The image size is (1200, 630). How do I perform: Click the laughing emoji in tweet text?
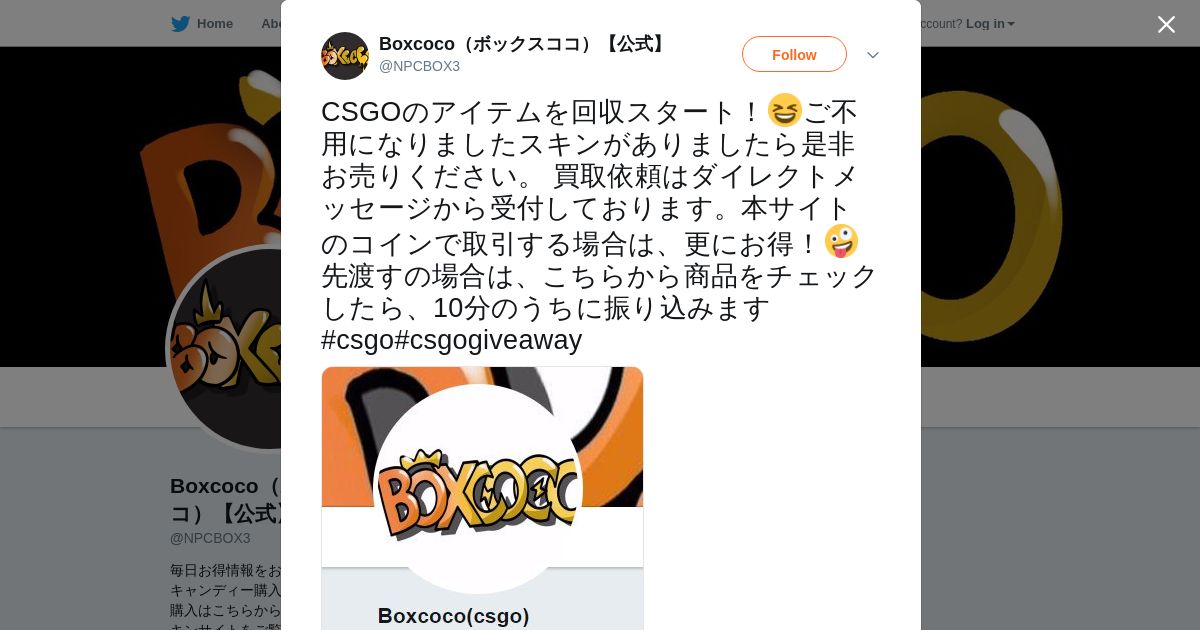coord(785,110)
